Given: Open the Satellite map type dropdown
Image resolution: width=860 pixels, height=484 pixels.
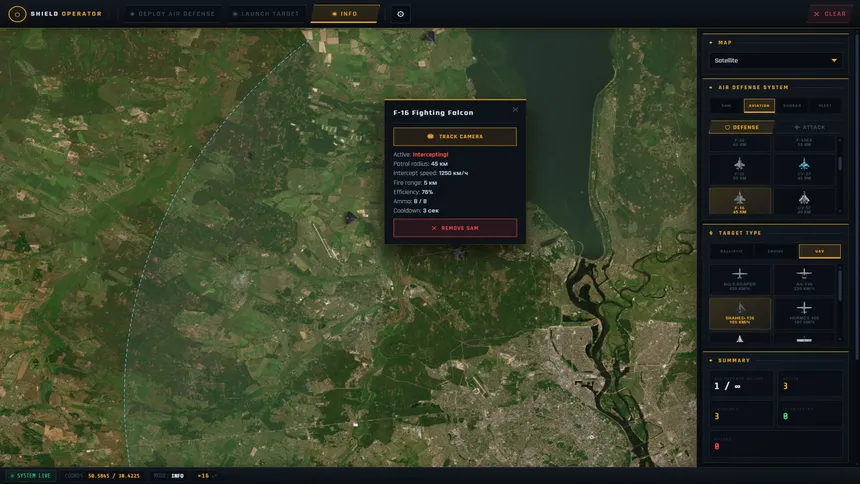Looking at the screenshot, I should pyautogui.click(x=775, y=60).
